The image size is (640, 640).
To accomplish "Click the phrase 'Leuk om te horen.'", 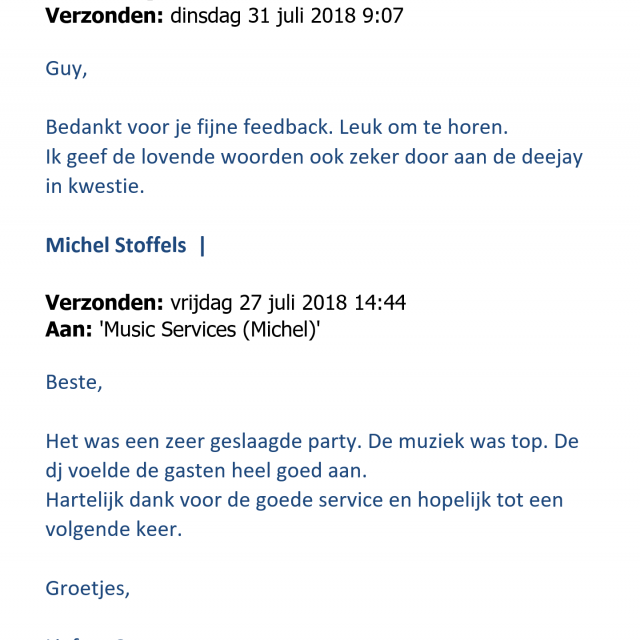I will click(x=424, y=127).
